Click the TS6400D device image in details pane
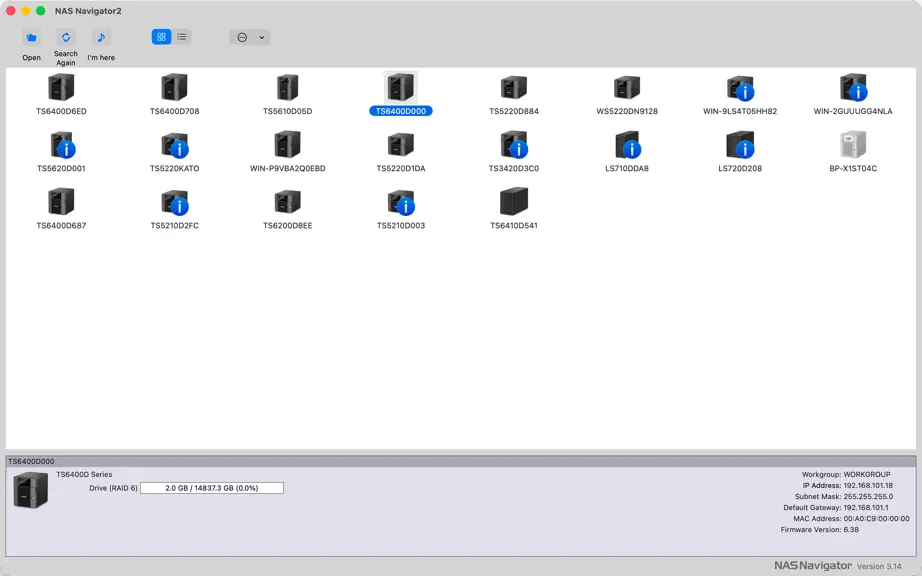This screenshot has width=922, height=576. click(x=31, y=490)
